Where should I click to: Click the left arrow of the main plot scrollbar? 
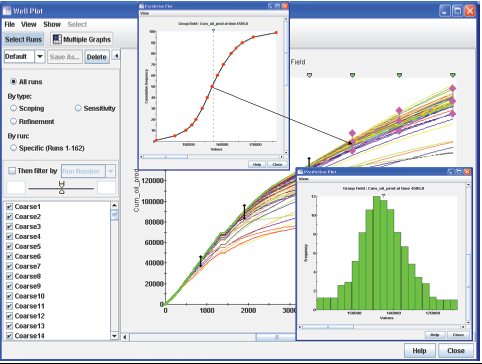125,337
